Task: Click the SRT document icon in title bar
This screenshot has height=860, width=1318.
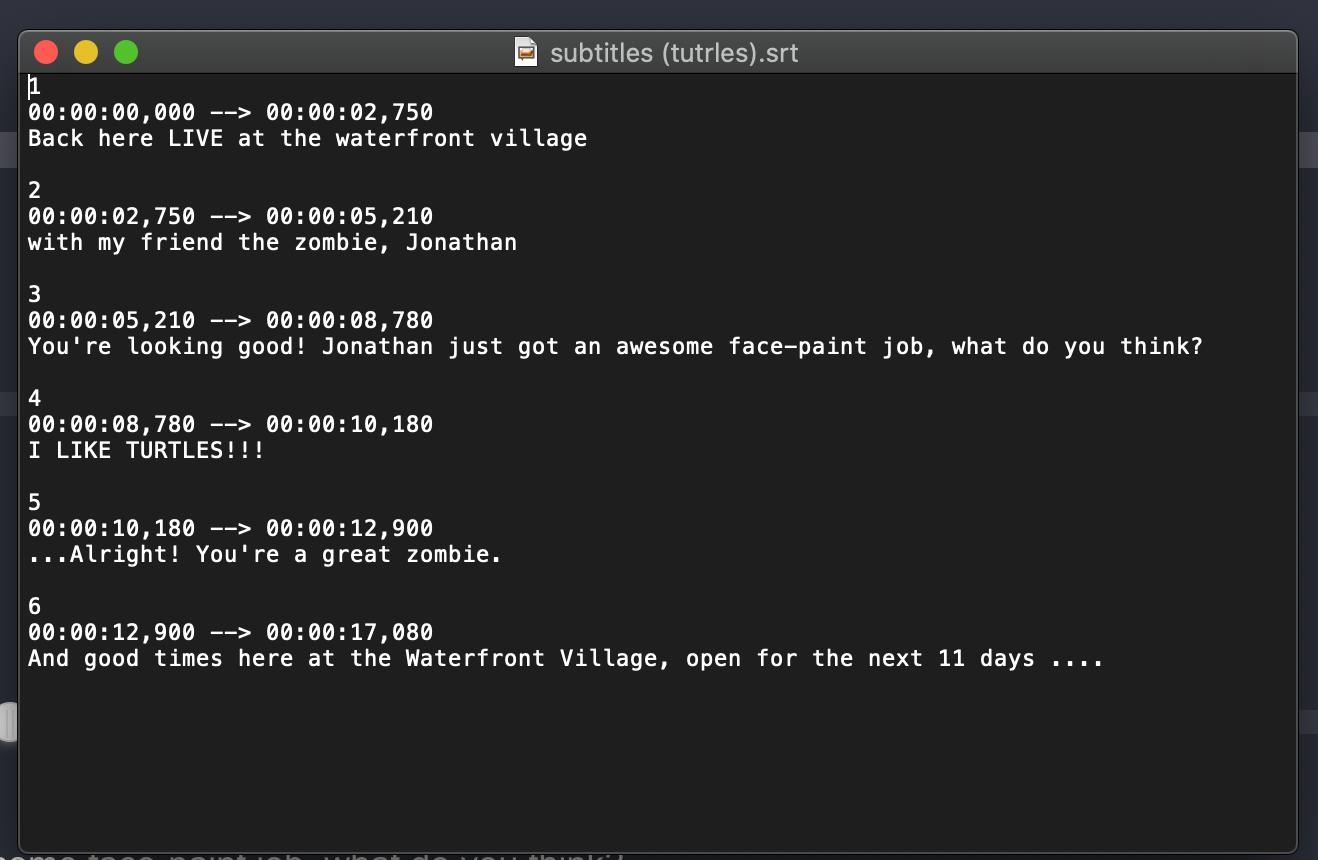Action: (x=526, y=52)
